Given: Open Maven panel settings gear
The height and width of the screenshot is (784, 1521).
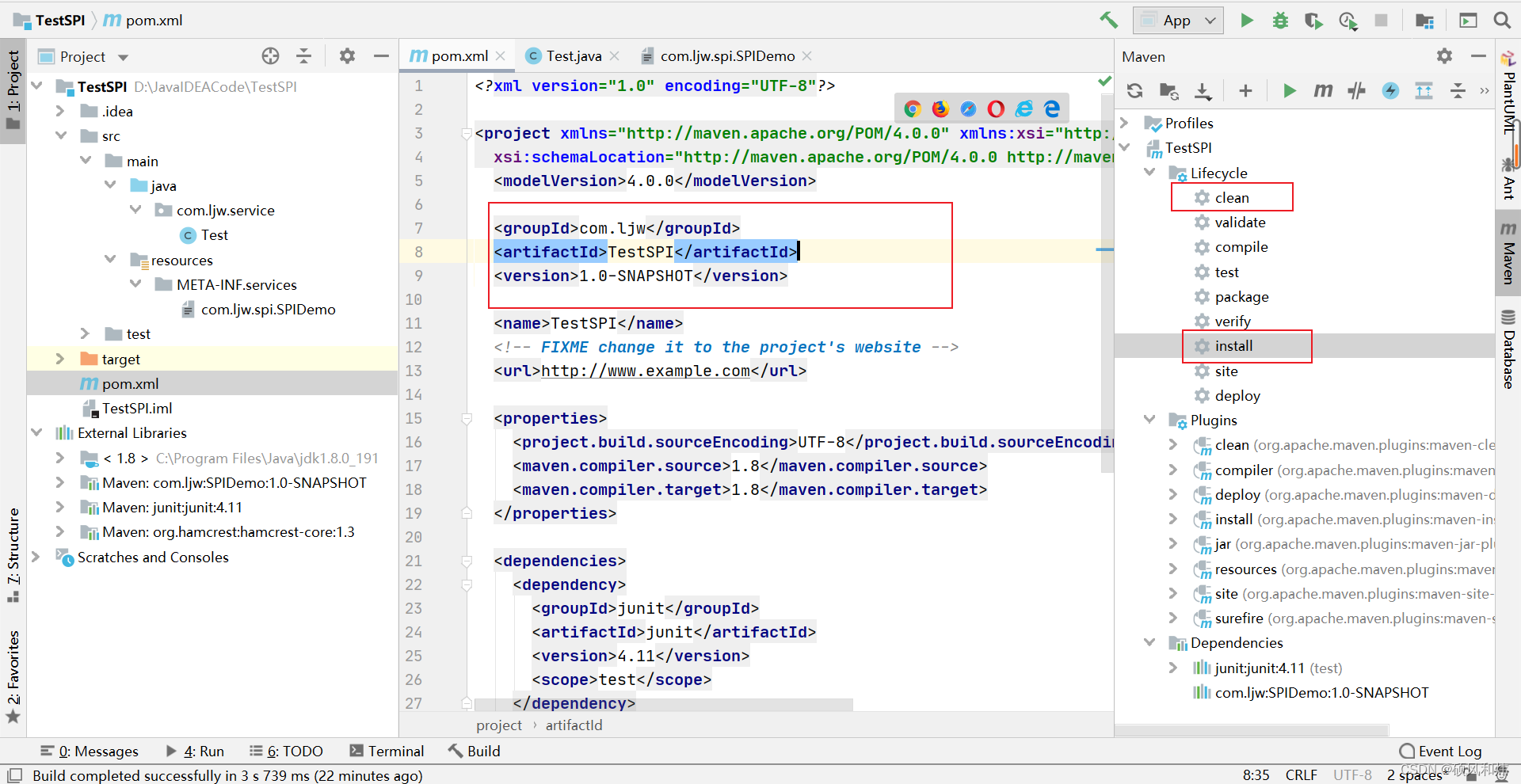Looking at the screenshot, I should pyautogui.click(x=1444, y=56).
